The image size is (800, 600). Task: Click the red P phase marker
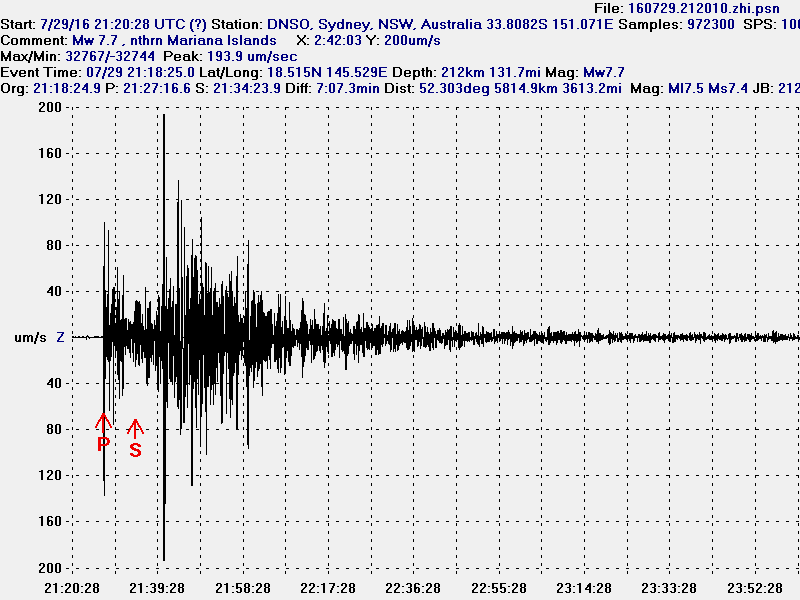coord(104,433)
